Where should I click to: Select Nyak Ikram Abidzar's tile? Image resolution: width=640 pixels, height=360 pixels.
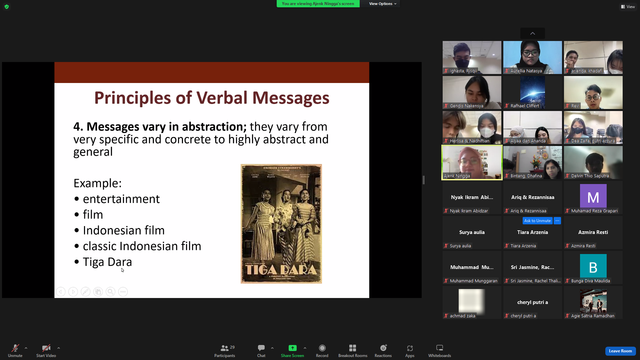472,198
